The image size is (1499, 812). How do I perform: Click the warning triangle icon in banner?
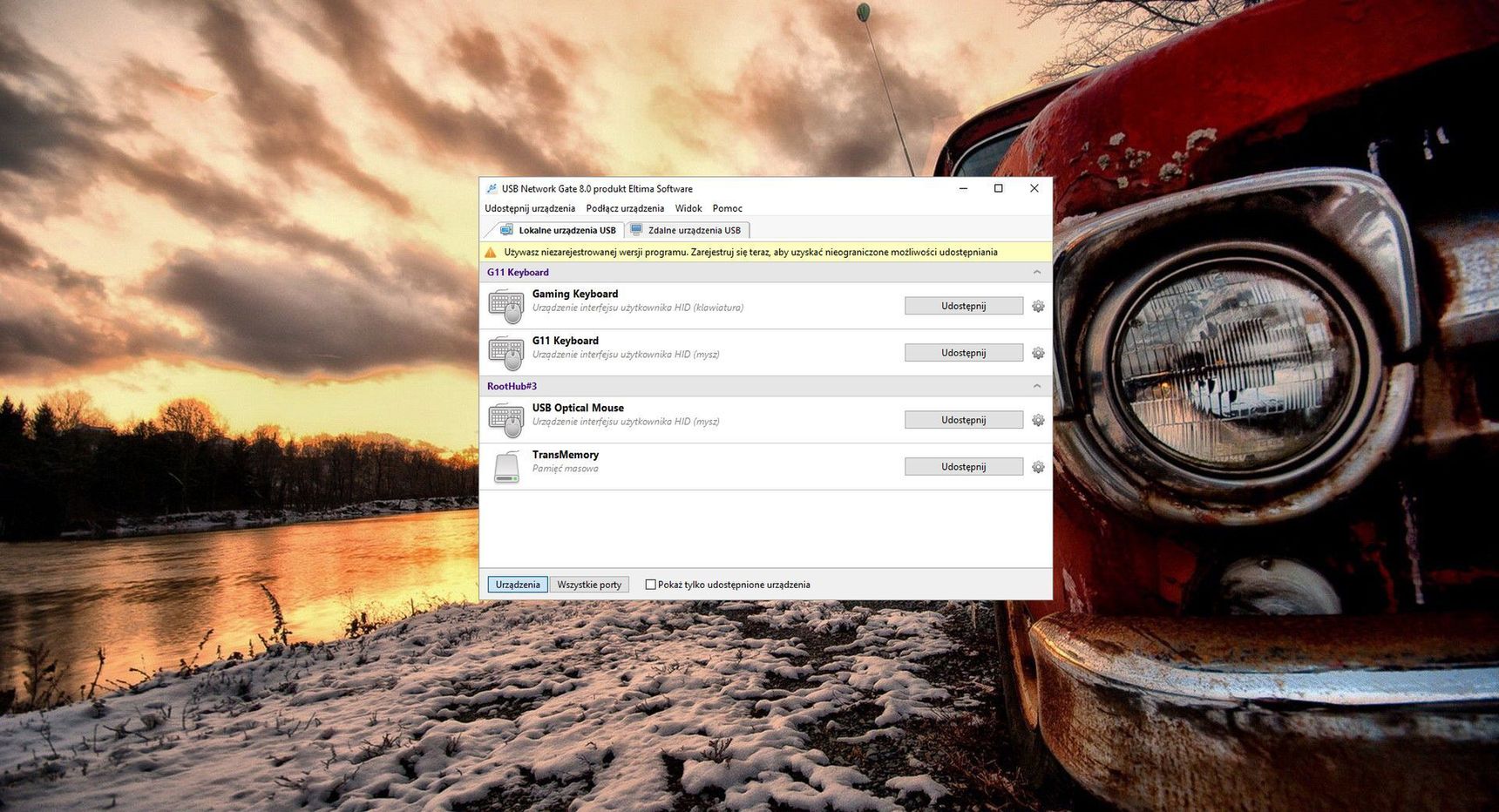[491, 253]
